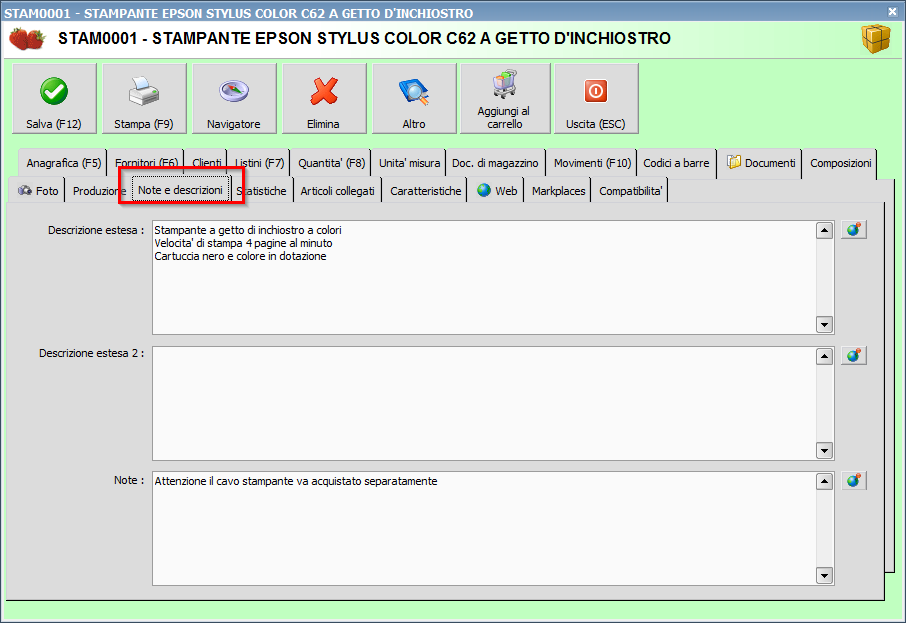Click globe button beside Descrizione estesa 2
The height and width of the screenshot is (623, 906).
(853, 355)
